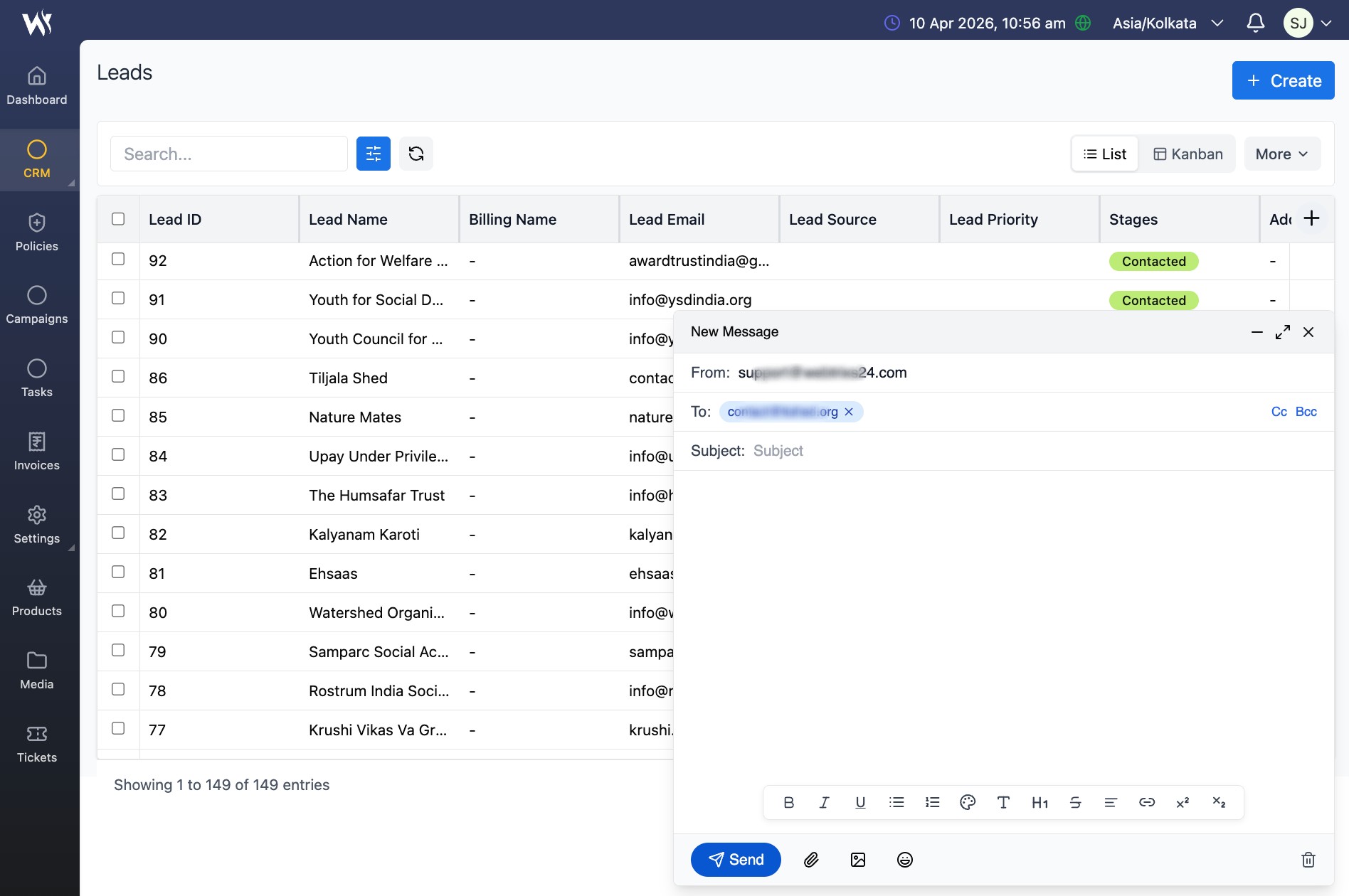The width and height of the screenshot is (1349, 896).
Task: Open the emoji picker in message
Action: [905, 860]
